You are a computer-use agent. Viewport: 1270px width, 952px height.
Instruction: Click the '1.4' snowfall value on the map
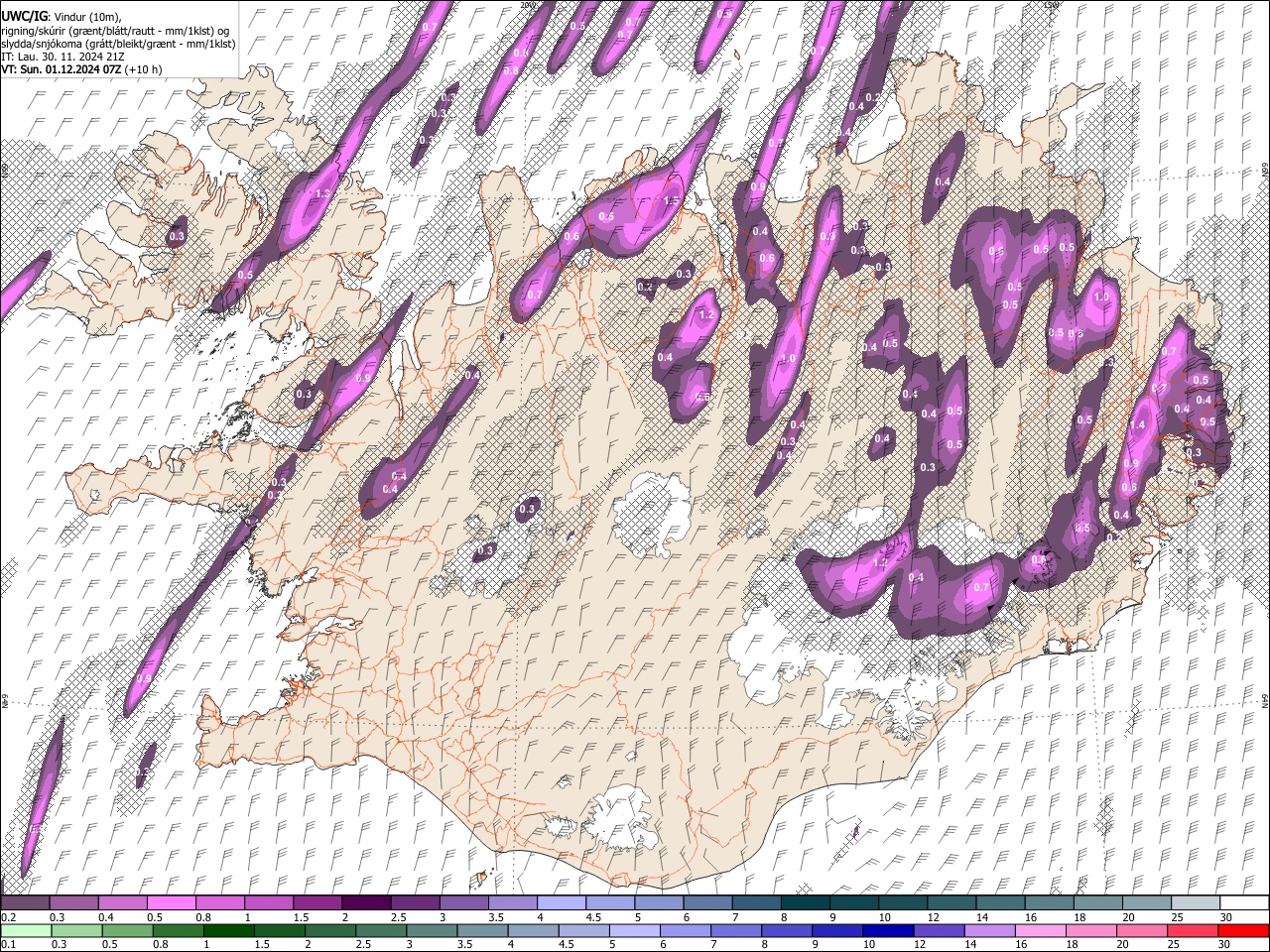1137,424
